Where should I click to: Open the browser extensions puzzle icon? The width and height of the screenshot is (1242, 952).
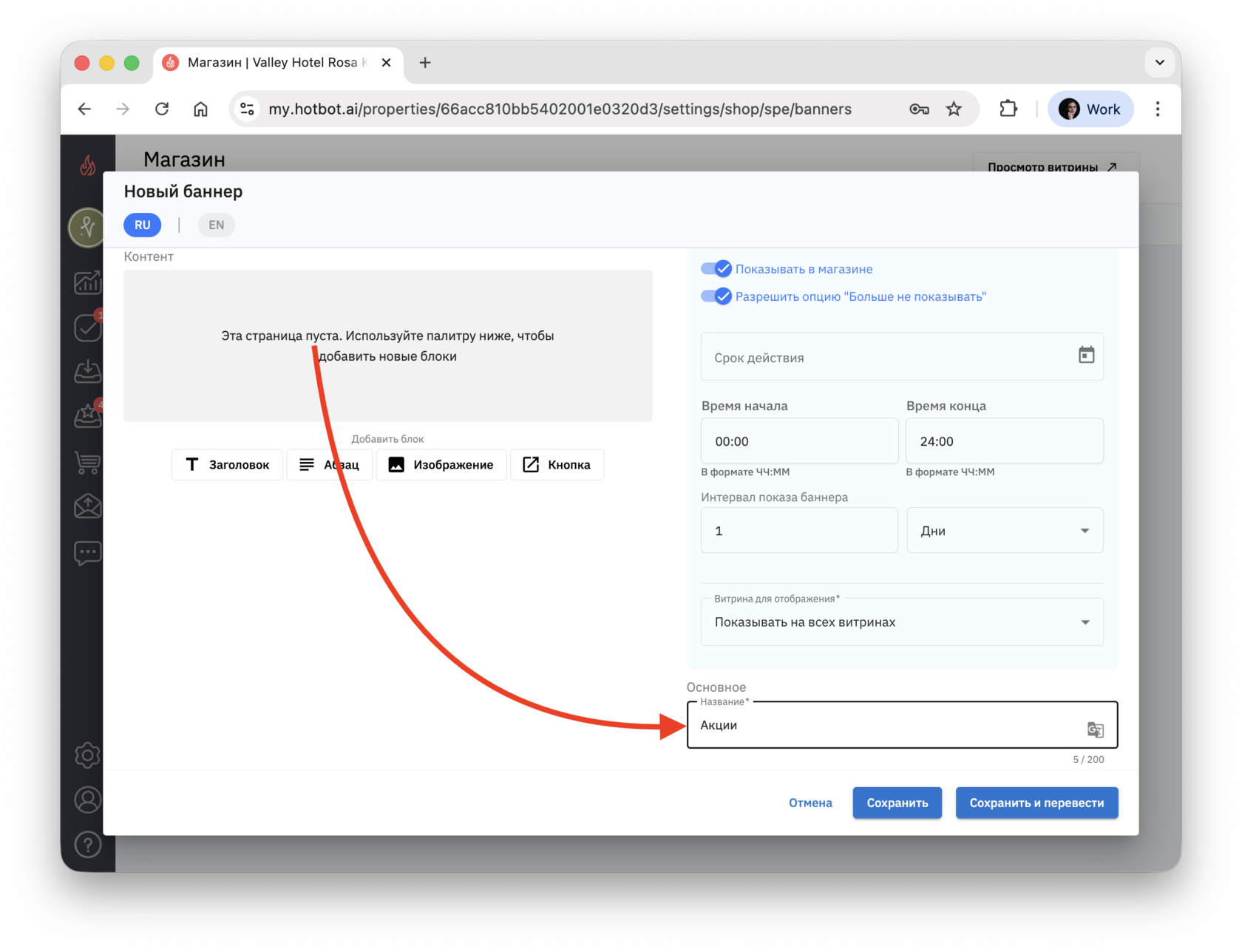[x=1008, y=109]
